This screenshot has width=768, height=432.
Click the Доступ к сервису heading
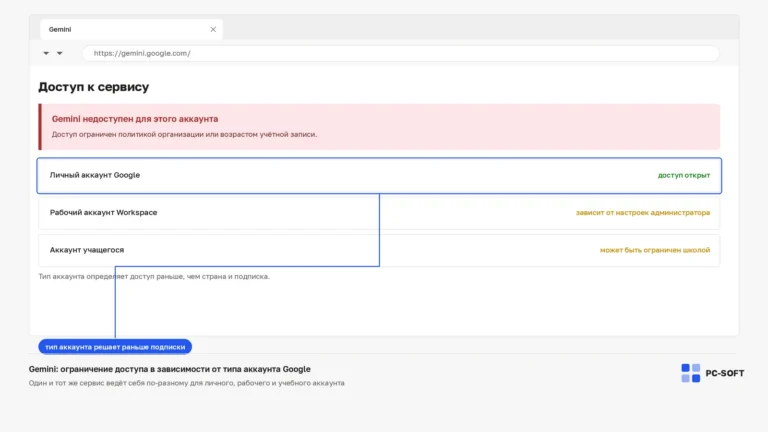94,87
